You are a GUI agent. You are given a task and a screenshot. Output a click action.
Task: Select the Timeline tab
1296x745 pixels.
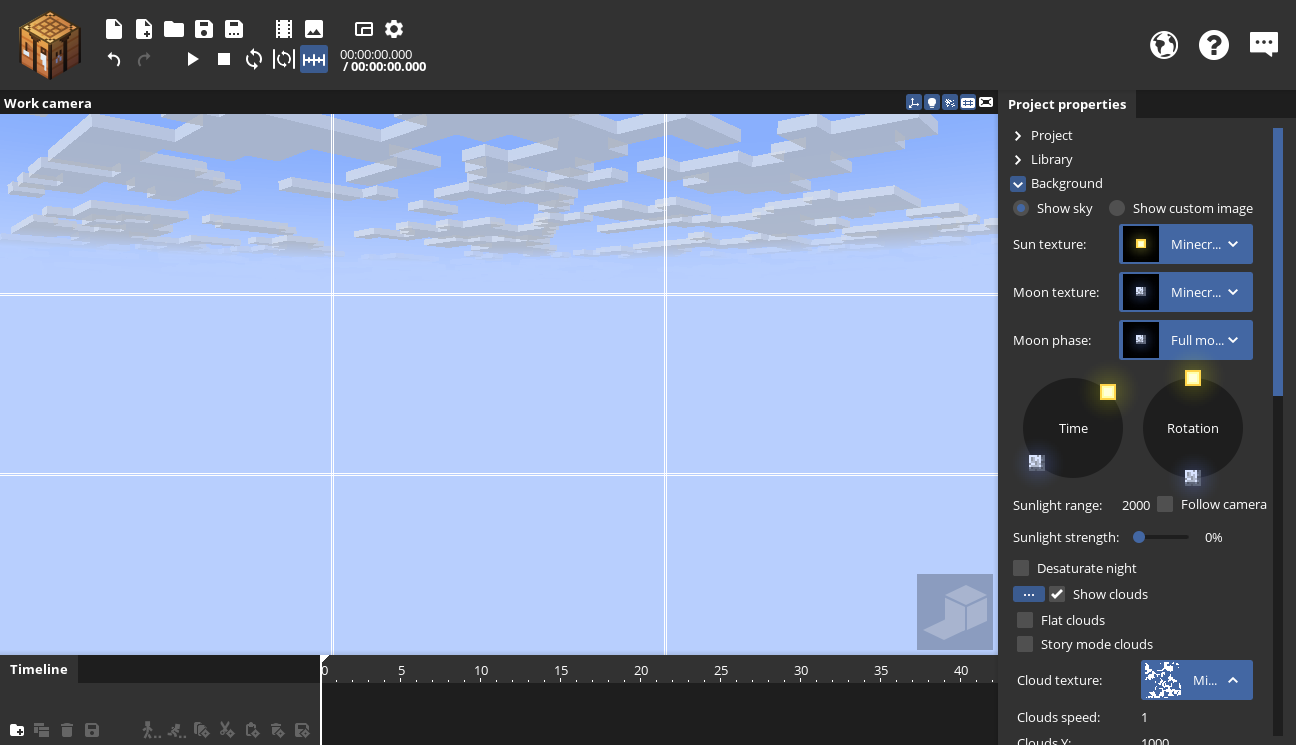pos(39,669)
